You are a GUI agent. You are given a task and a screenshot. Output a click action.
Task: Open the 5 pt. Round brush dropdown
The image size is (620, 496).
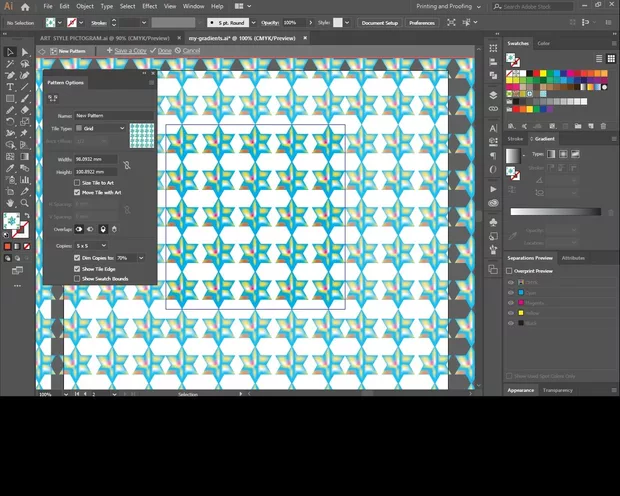tap(253, 23)
